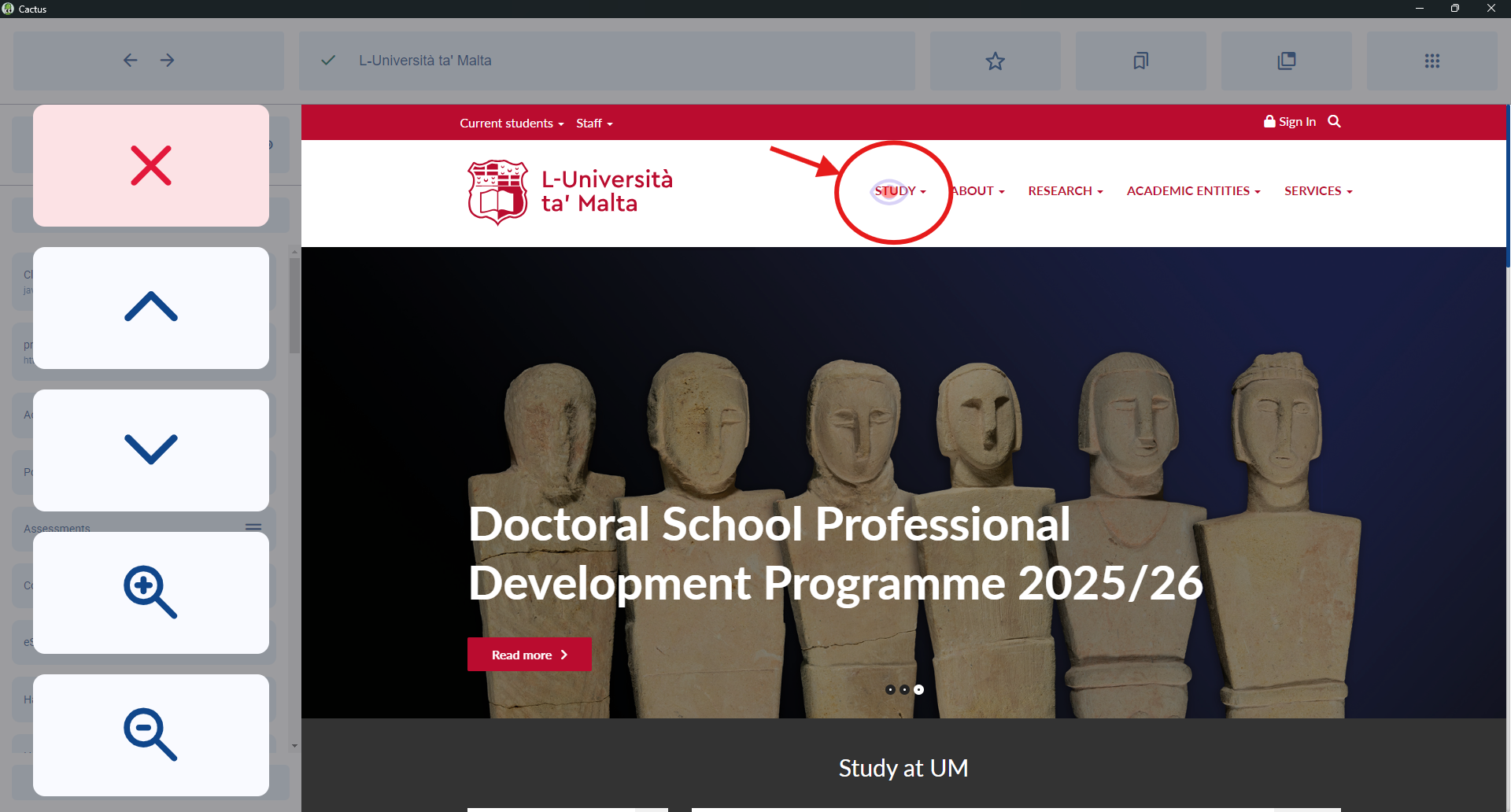Image resolution: width=1511 pixels, height=812 pixels.
Task: Click the star bookmark icon
Action: coord(995,61)
